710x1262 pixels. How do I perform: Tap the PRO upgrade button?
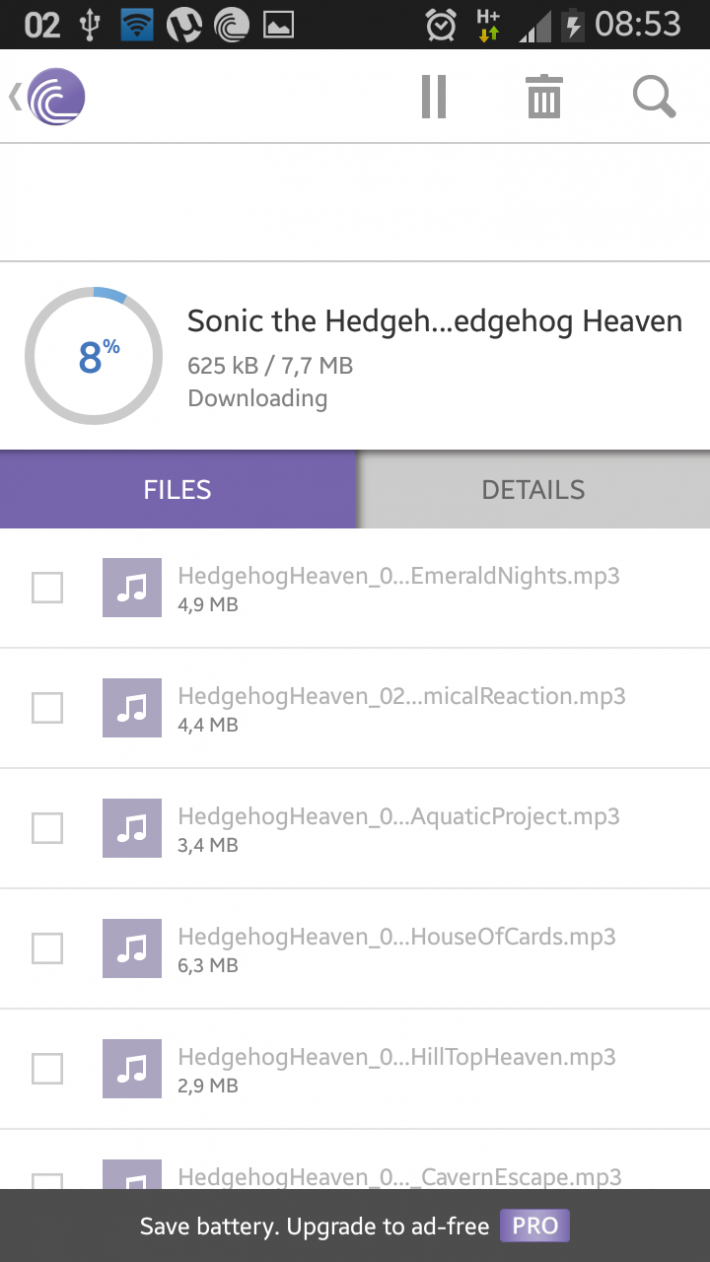coord(535,1226)
